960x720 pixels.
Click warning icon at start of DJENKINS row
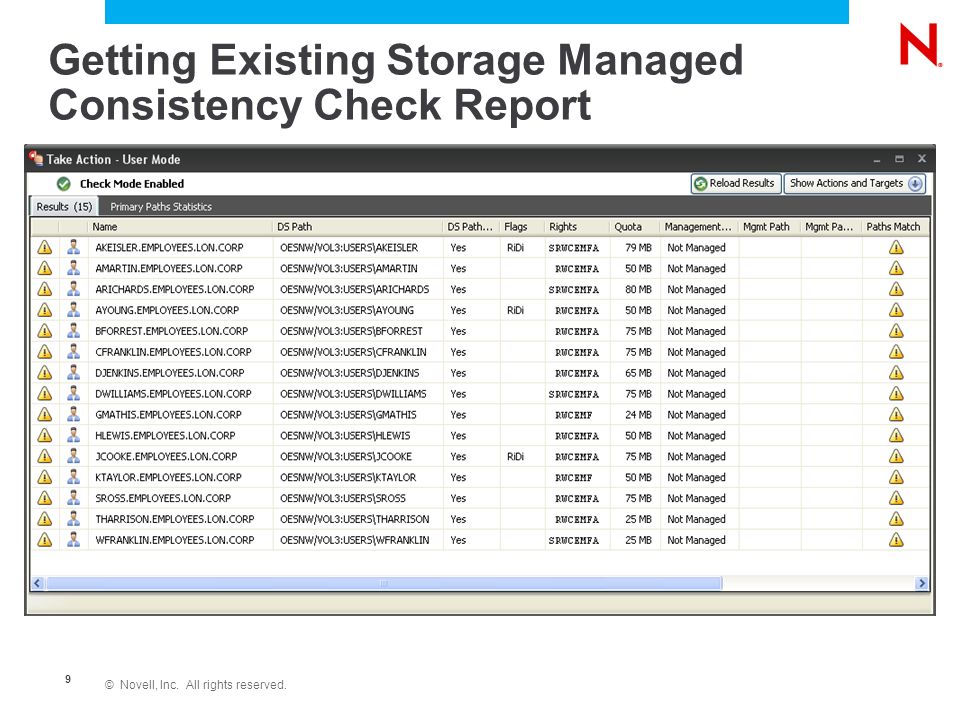coord(45,373)
